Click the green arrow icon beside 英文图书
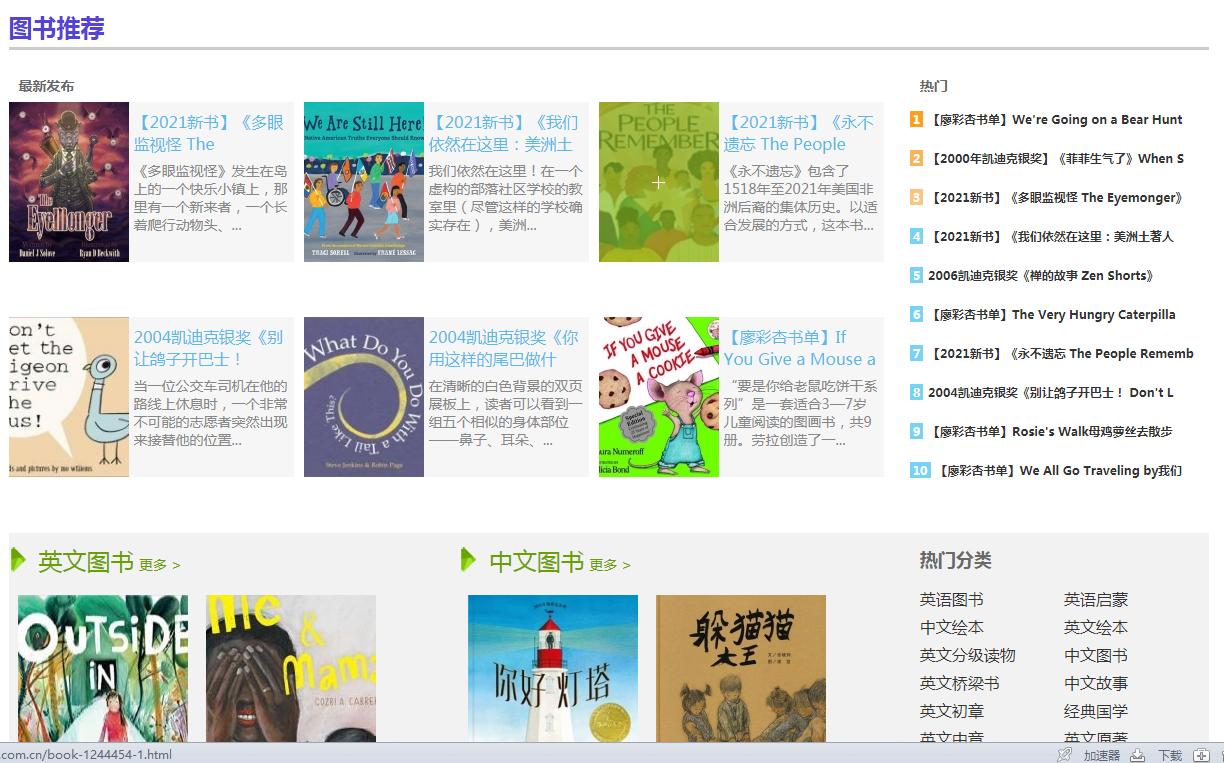 click(x=19, y=561)
